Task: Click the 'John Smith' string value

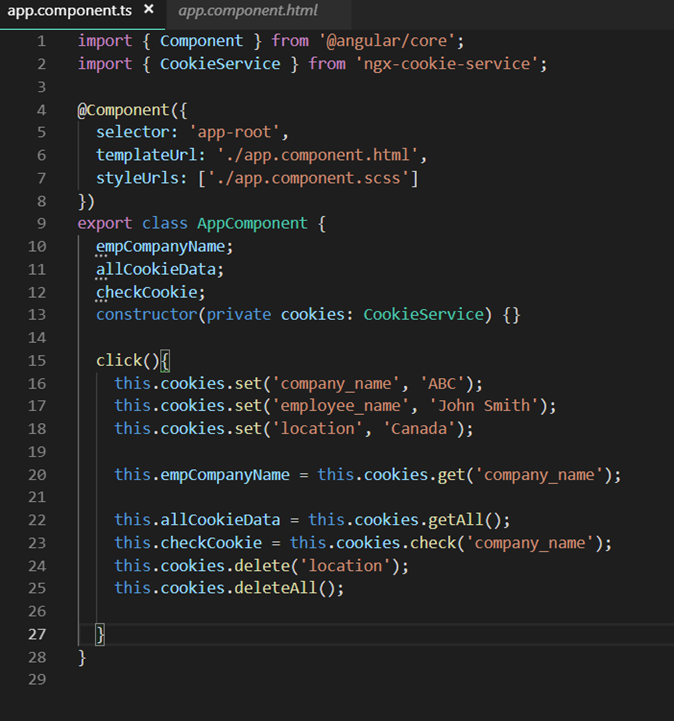Action: pos(484,406)
